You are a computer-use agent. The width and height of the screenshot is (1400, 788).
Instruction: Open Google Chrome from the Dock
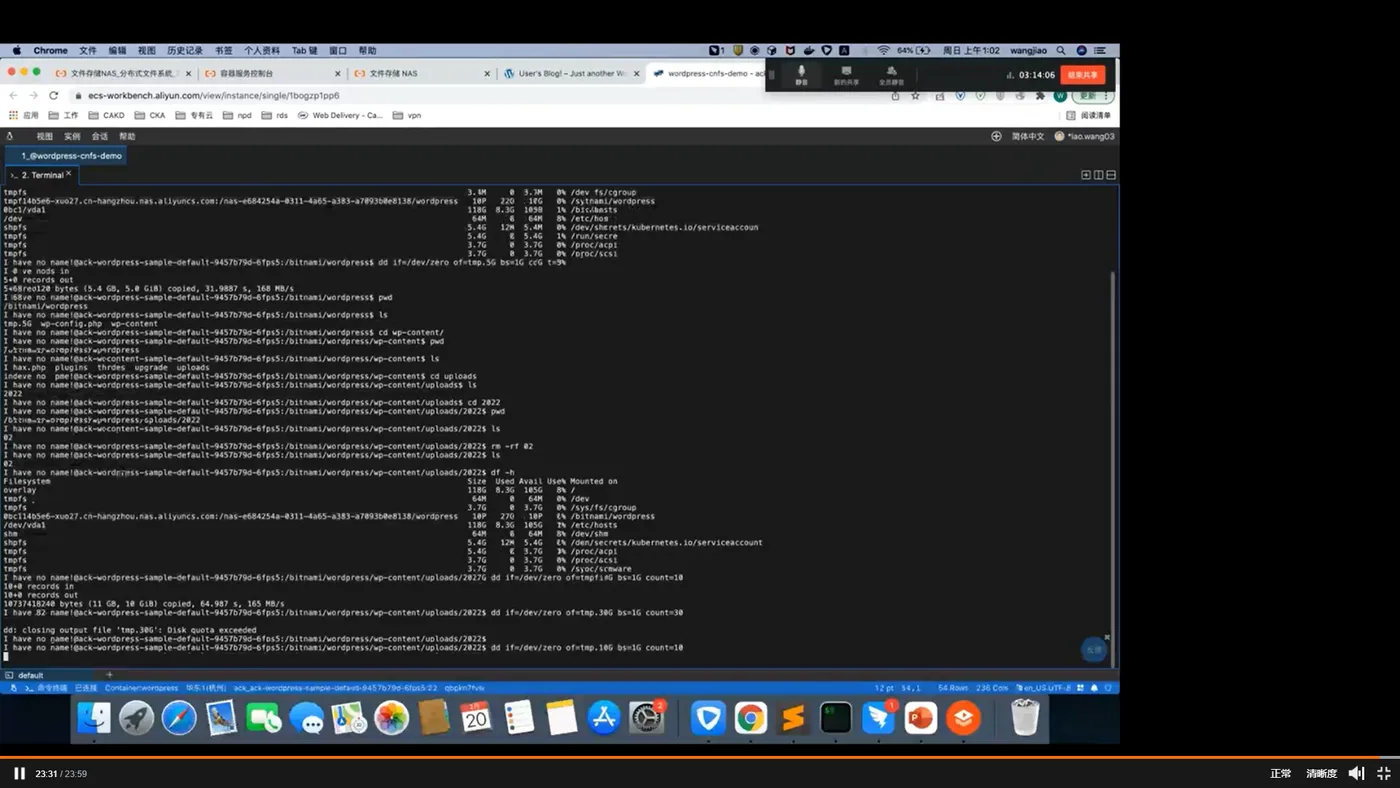click(x=751, y=718)
